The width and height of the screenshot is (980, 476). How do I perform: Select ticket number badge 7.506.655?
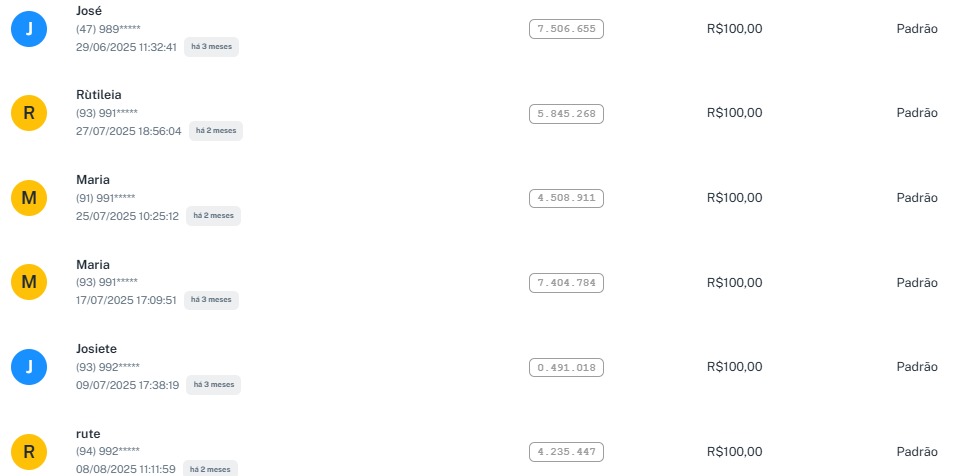[x=566, y=29]
